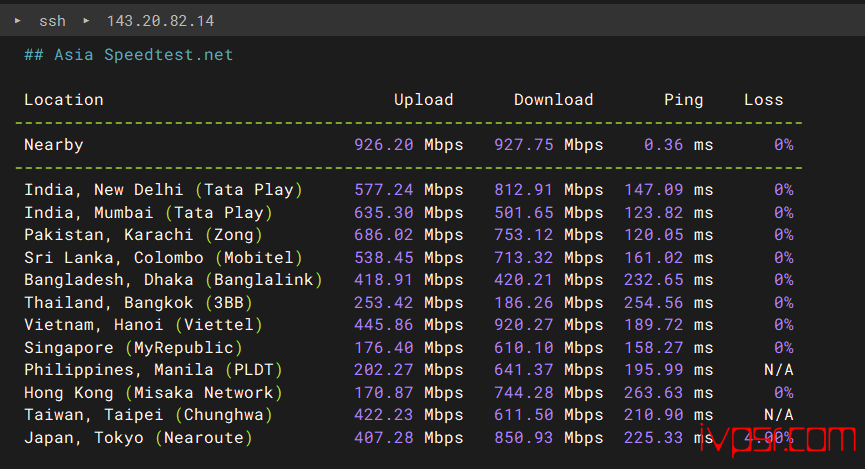The image size is (865, 469).
Task: Click 'Japan, Tokyo (Nearoute)' row
Action: pos(138,438)
